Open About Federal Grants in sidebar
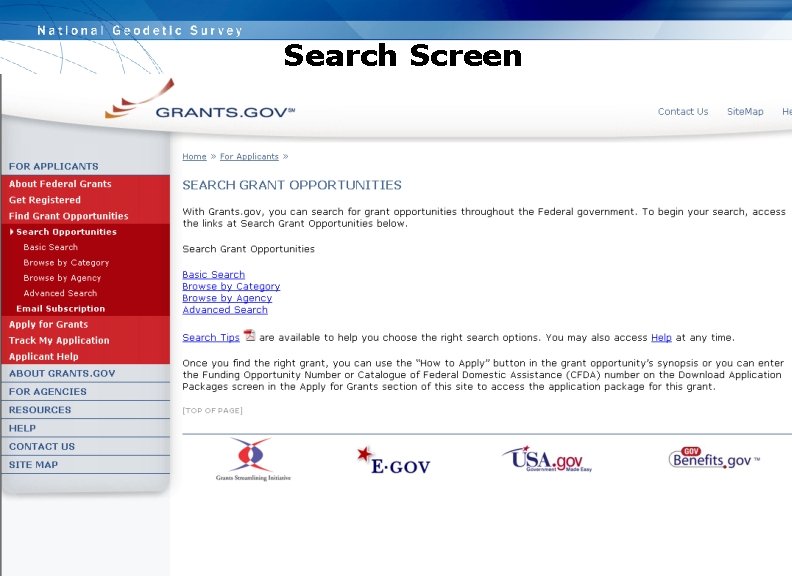Viewport: 792px width, 576px height. [x=60, y=184]
